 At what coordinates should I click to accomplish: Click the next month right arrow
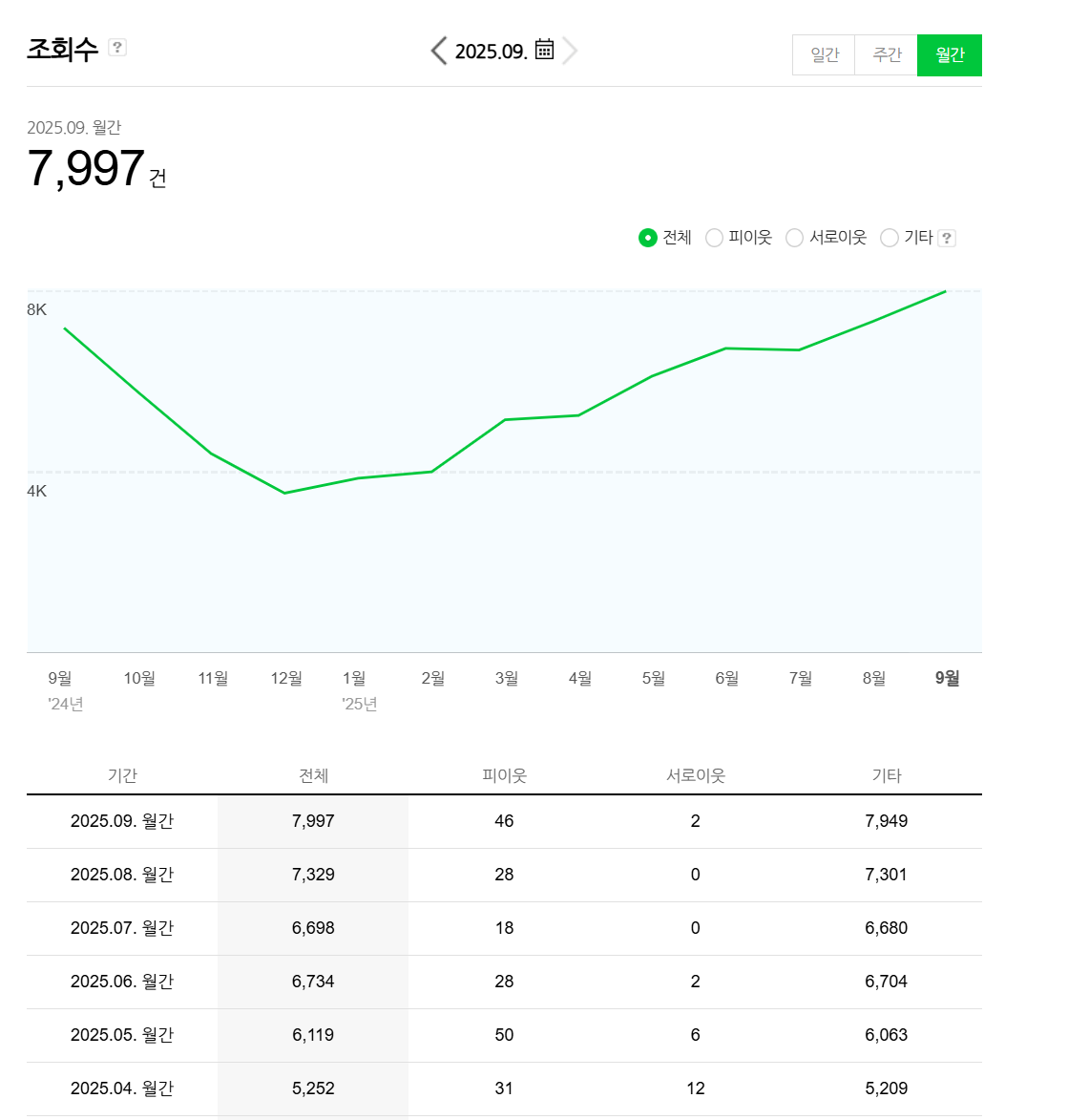click(570, 51)
